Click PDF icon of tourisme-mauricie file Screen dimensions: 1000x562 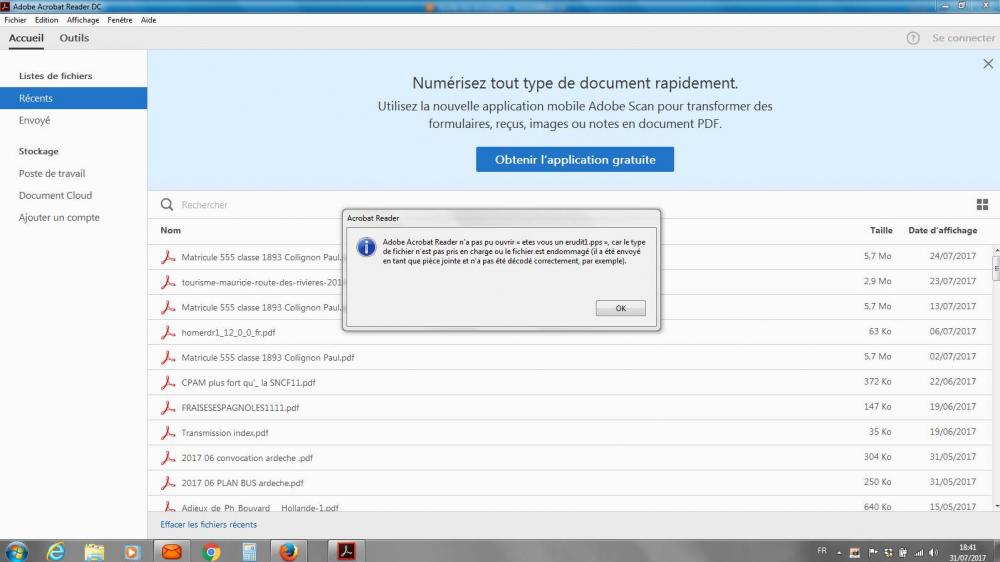(168, 282)
